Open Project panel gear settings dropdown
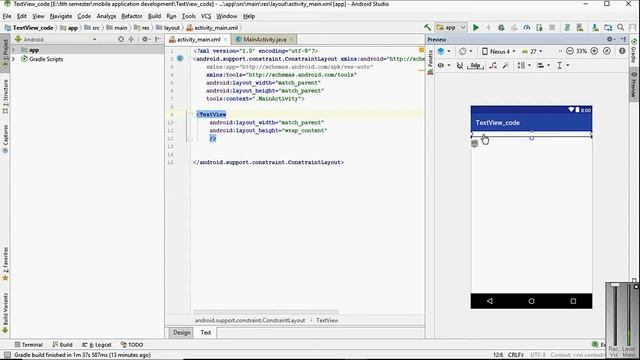Image resolution: width=640 pixels, height=360 pixels. 146,40
